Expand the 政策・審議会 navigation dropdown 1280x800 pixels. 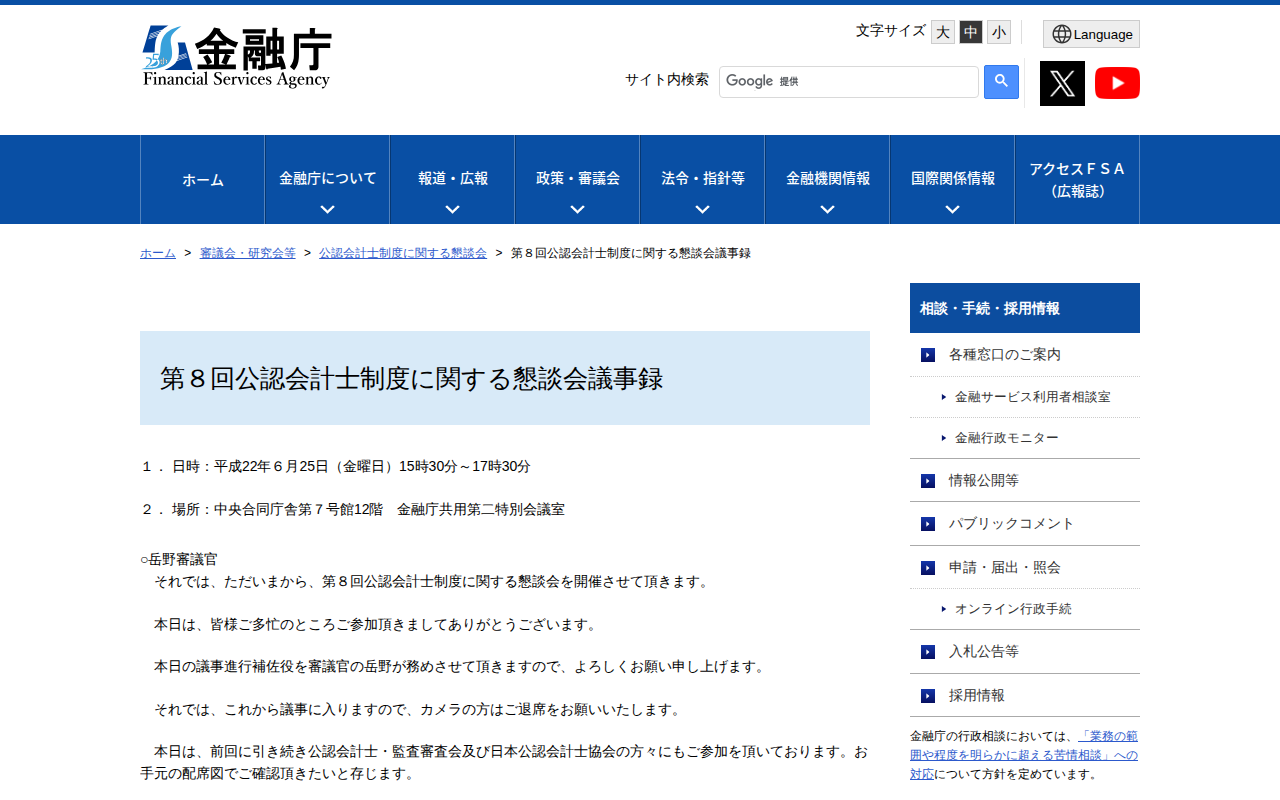(x=576, y=179)
